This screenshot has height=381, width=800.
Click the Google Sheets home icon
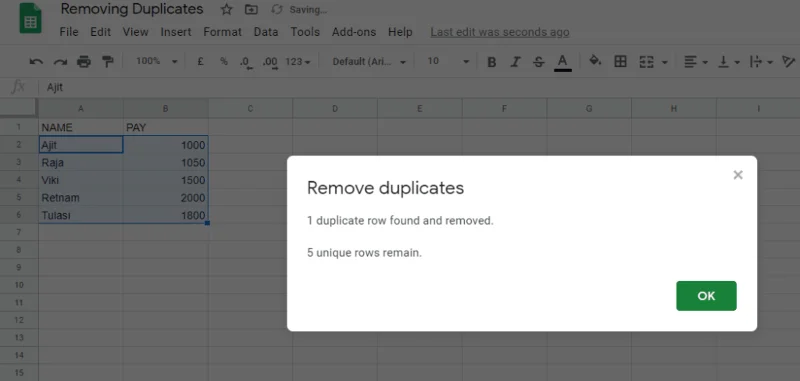(x=30, y=18)
